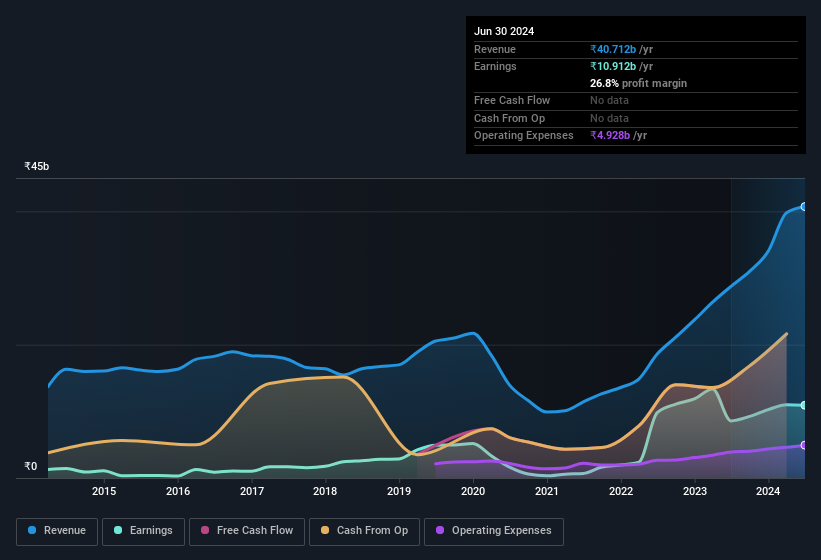Image resolution: width=821 pixels, height=560 pixels.
Task: Click the 26.8% profit margin text
Action: (x=638, y=83)
